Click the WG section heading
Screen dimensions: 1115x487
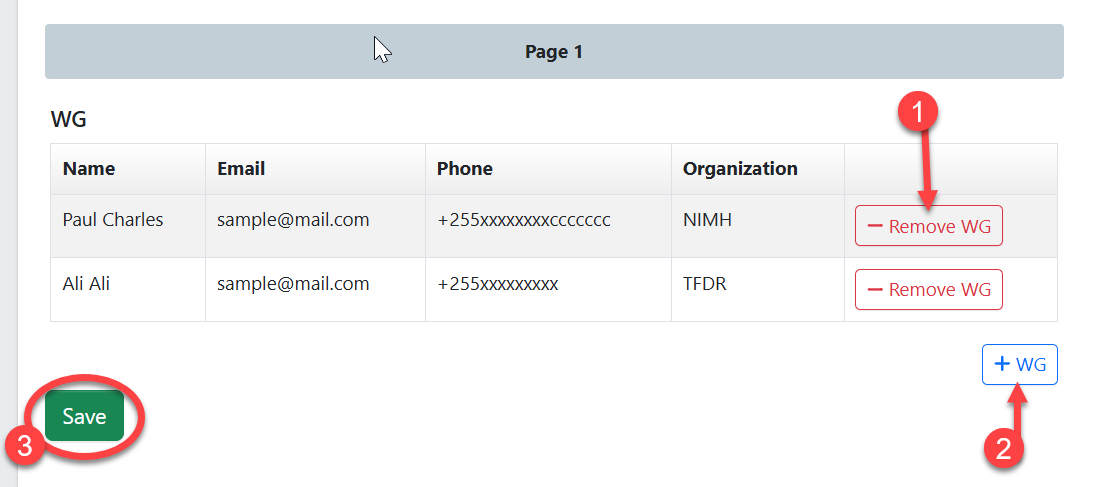tap(69, 120)
